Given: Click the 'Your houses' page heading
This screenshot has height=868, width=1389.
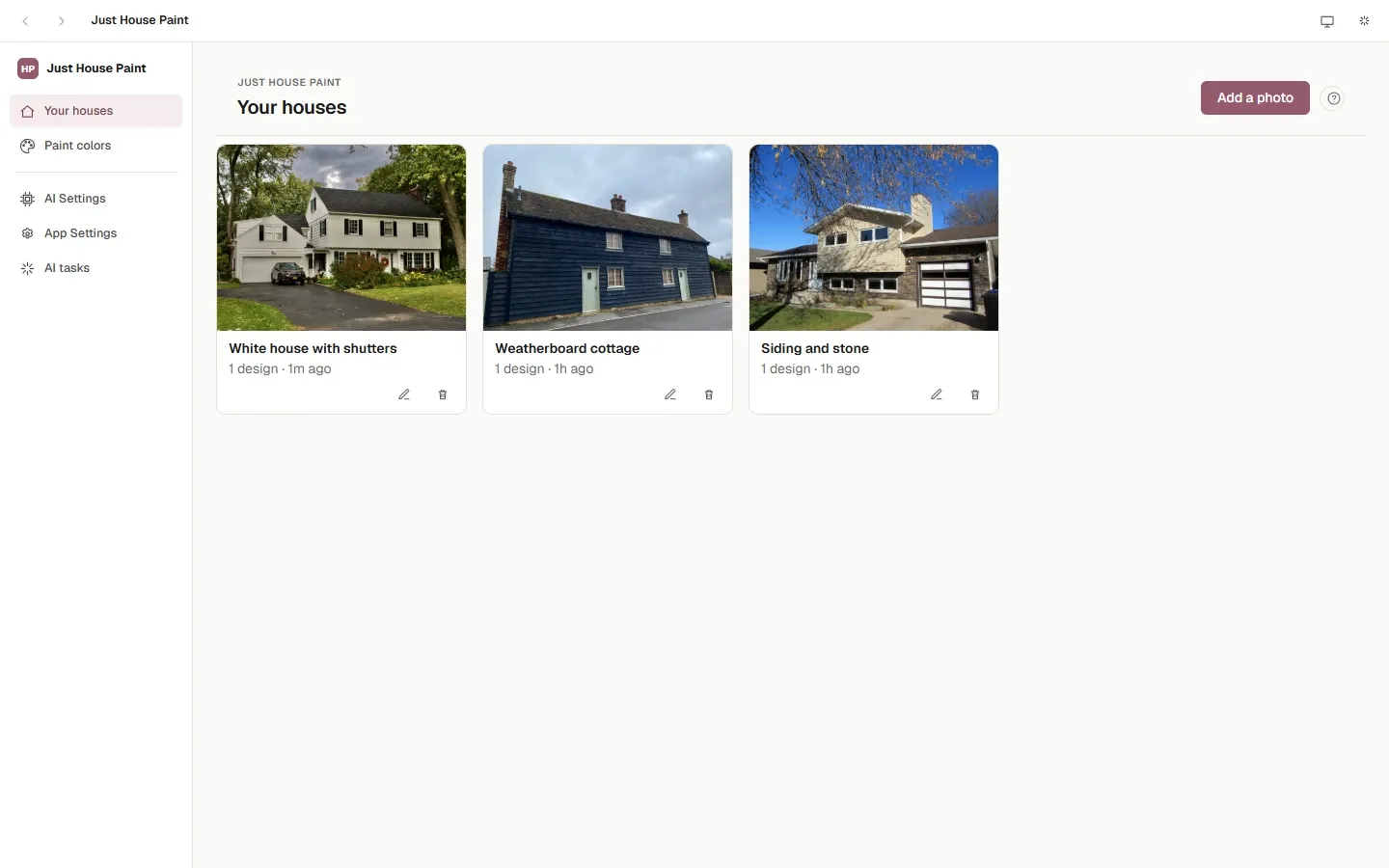Looking at the screenshot, I should [292, 107].
